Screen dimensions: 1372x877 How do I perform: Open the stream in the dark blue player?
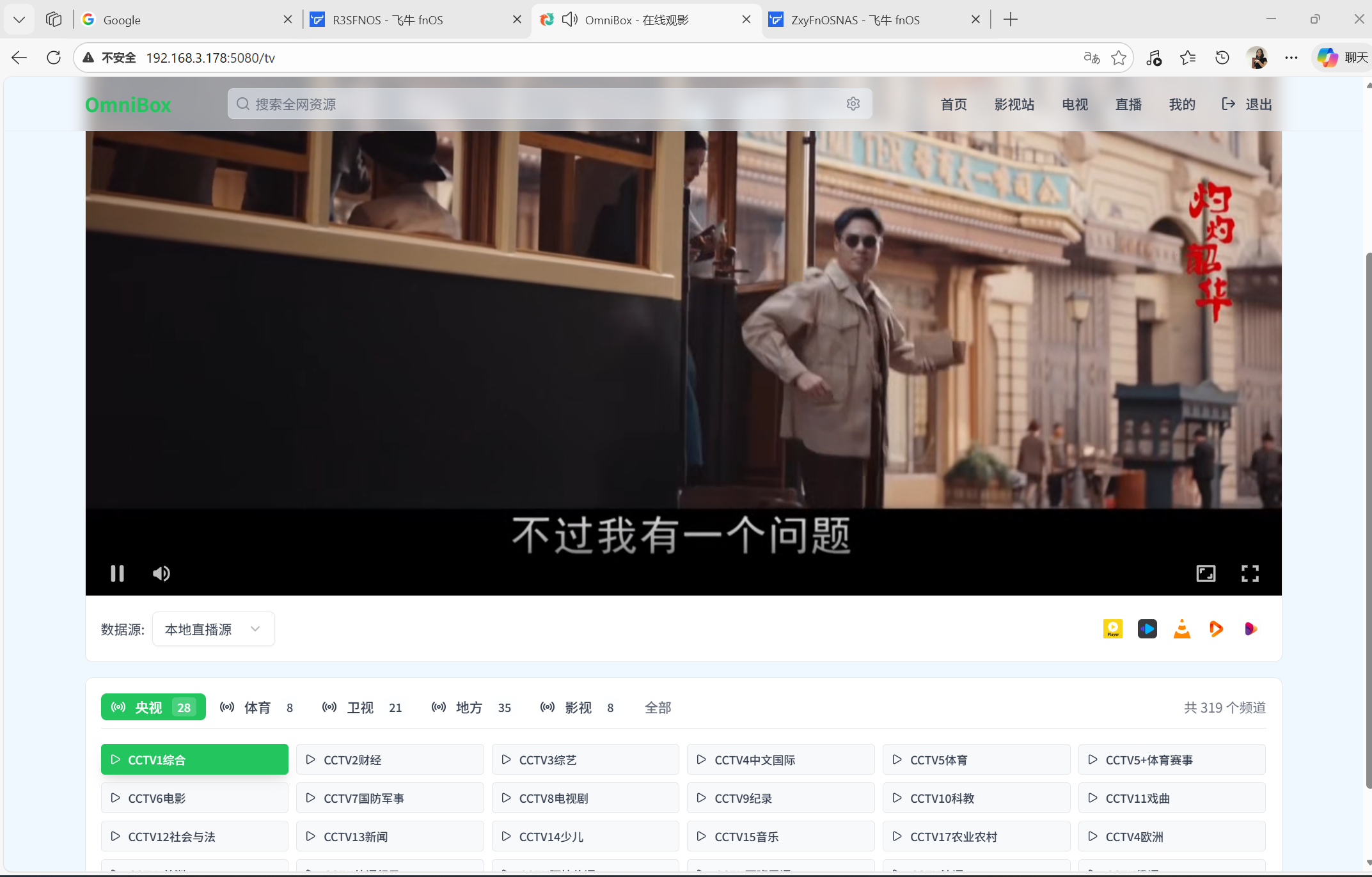point(1147,629)
